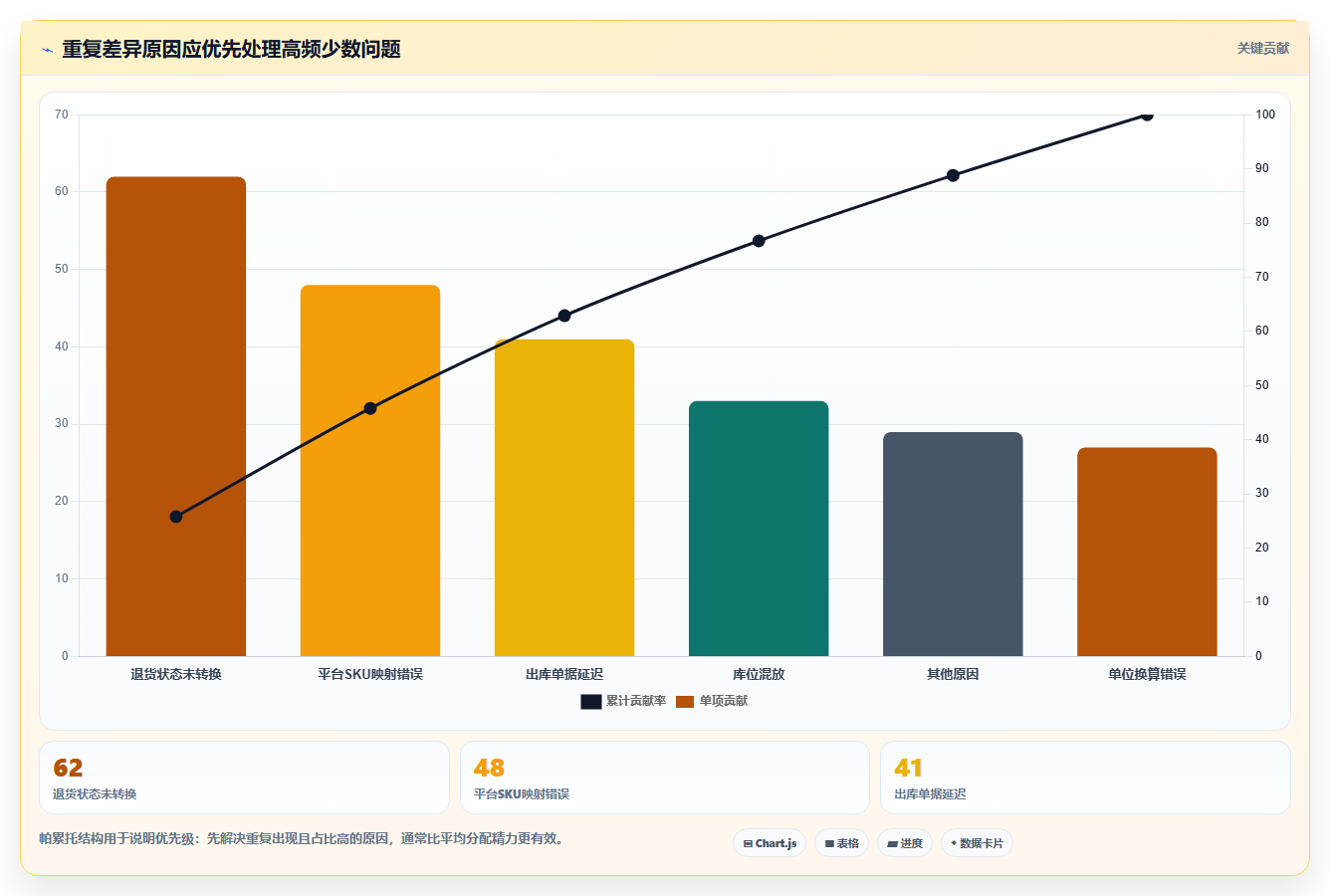Click the footer note starting with 帕累托结构
The height and width of the screenshot is (896, 1330).
(x=304, y=838)
